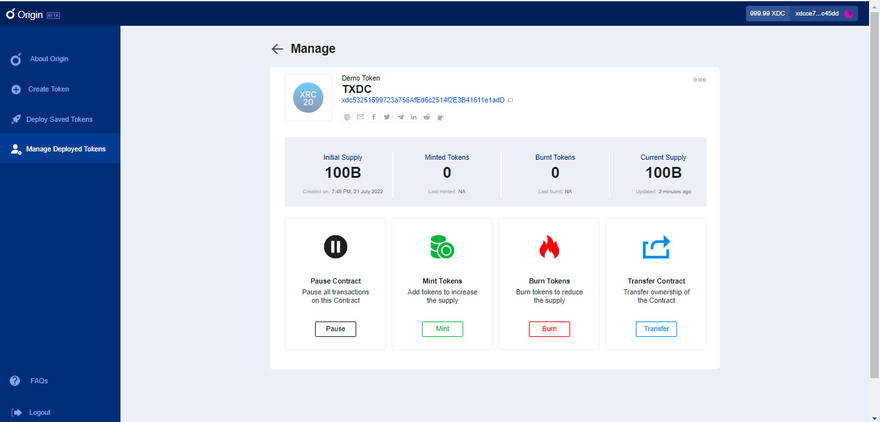Open the token's Twitter link icon

tap(387, 117)
